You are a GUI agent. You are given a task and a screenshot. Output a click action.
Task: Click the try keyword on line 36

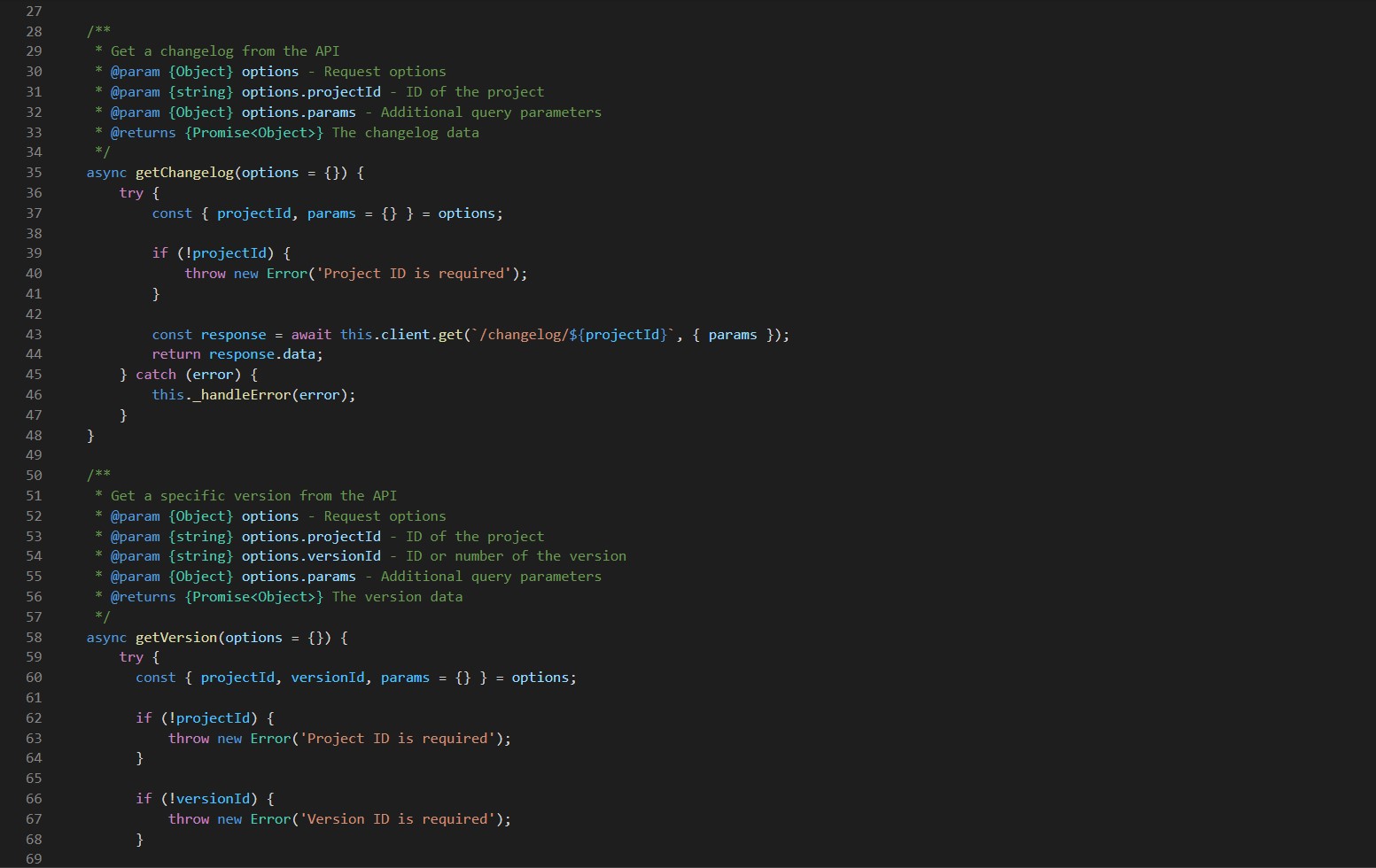(131, 193)
